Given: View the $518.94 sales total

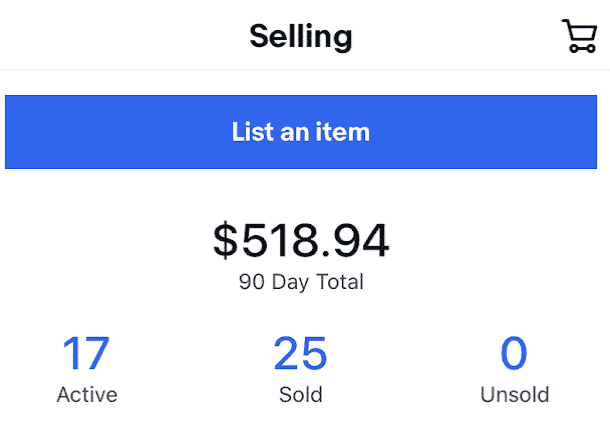Looking at the screenshot, I should (301, 240).
